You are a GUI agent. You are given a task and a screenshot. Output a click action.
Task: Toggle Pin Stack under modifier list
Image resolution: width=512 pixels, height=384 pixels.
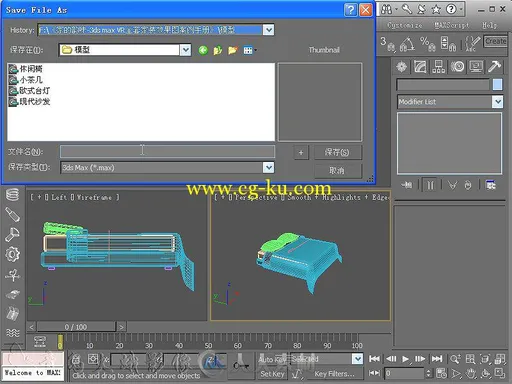click(407, 185)
